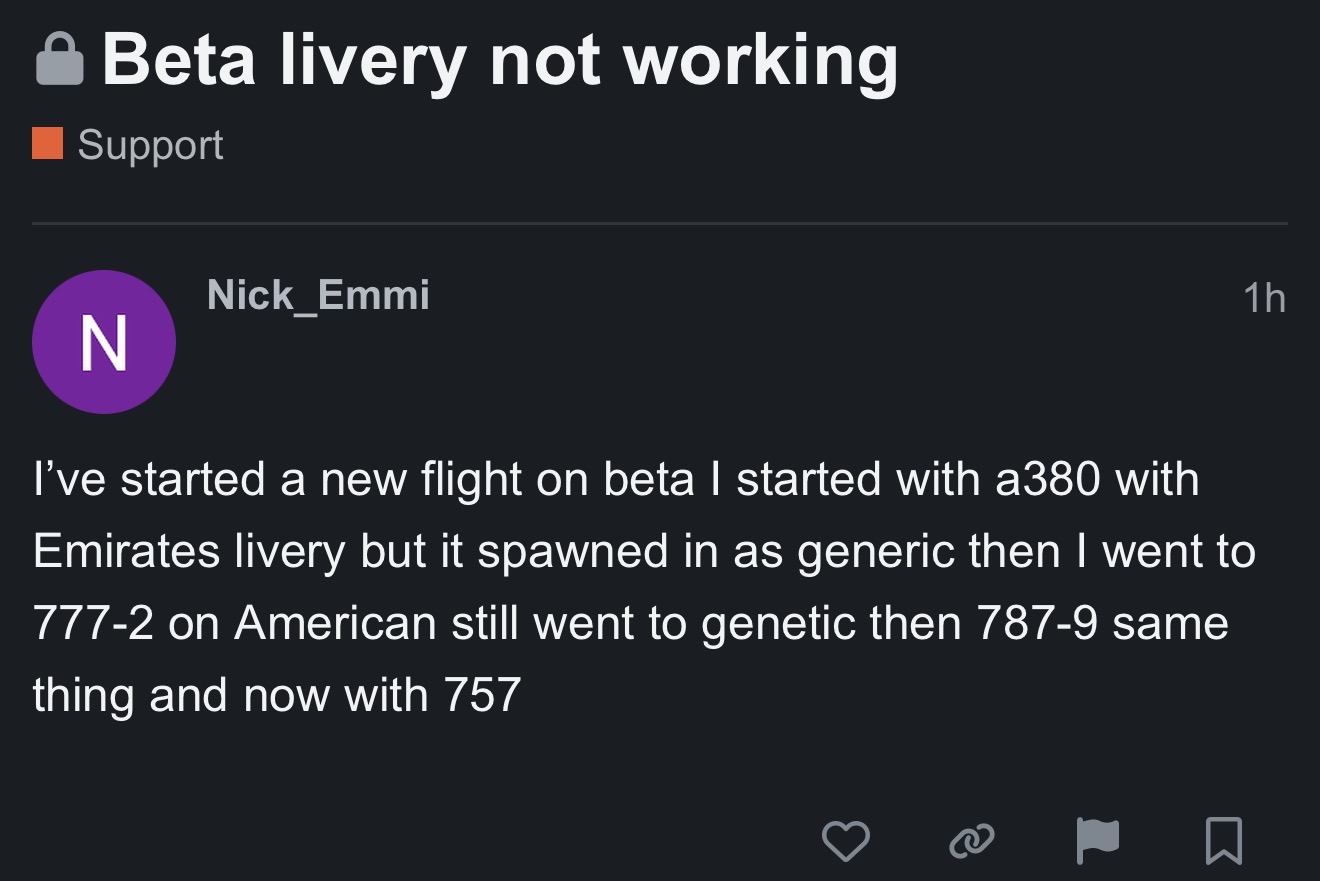
Task: Click the word "American" in the post
Action: pos(335,623)
